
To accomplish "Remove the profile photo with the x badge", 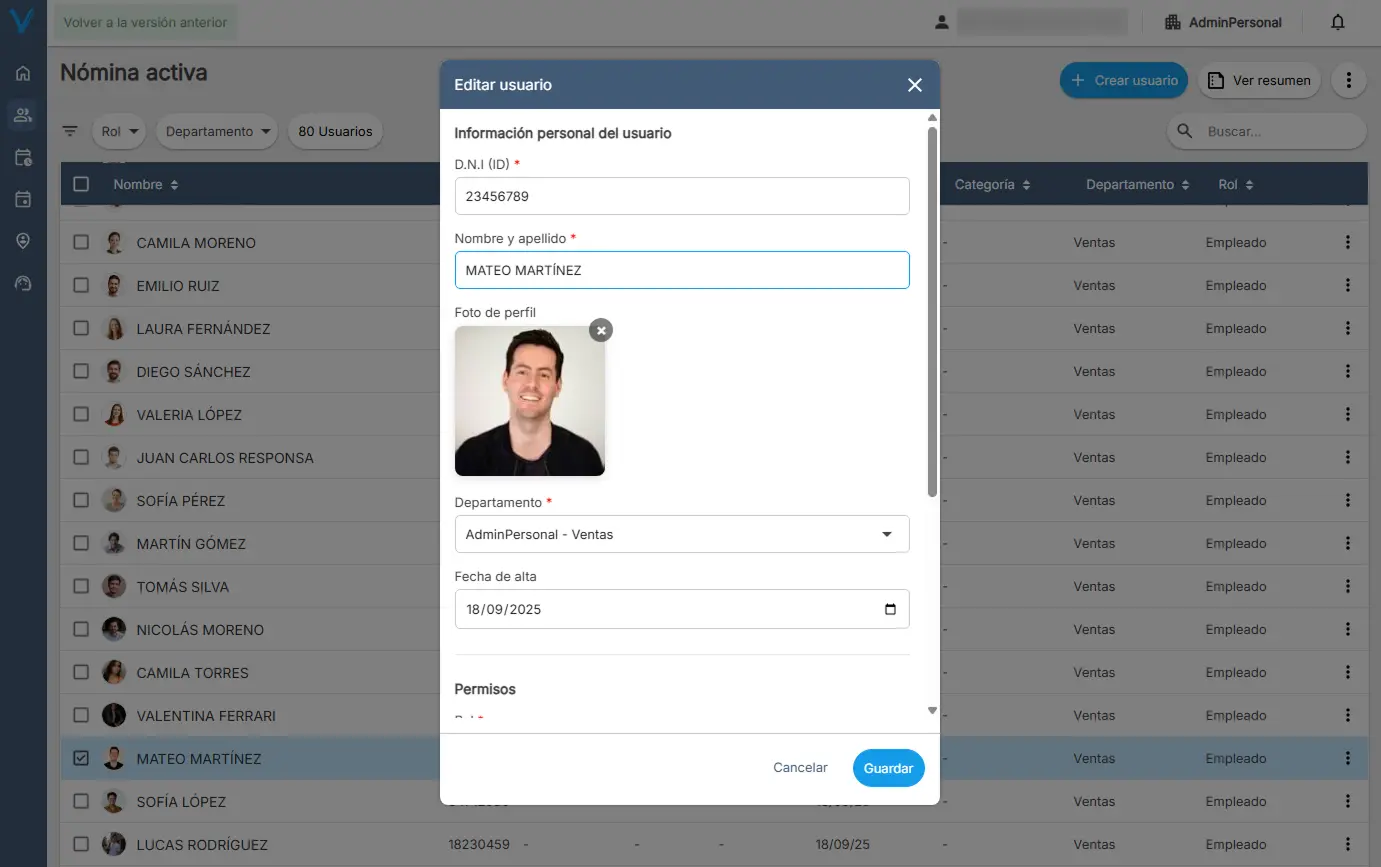I will (601, 330).
